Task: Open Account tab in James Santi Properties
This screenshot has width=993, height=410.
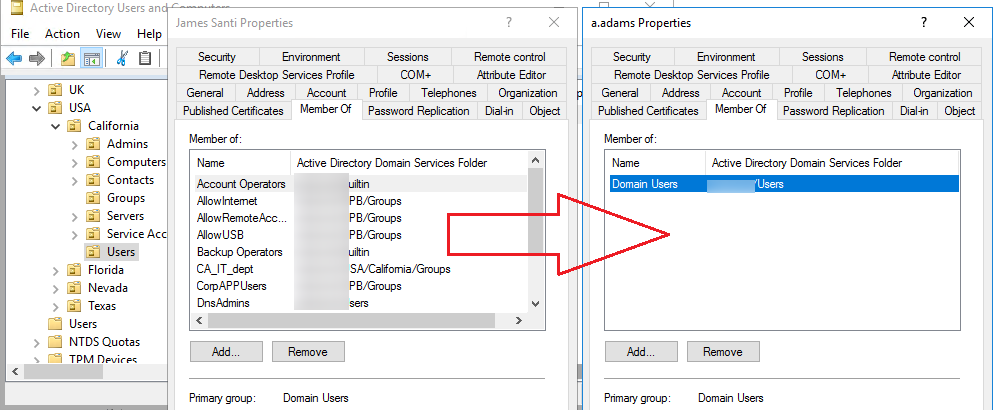Action: tap(327, 93)
